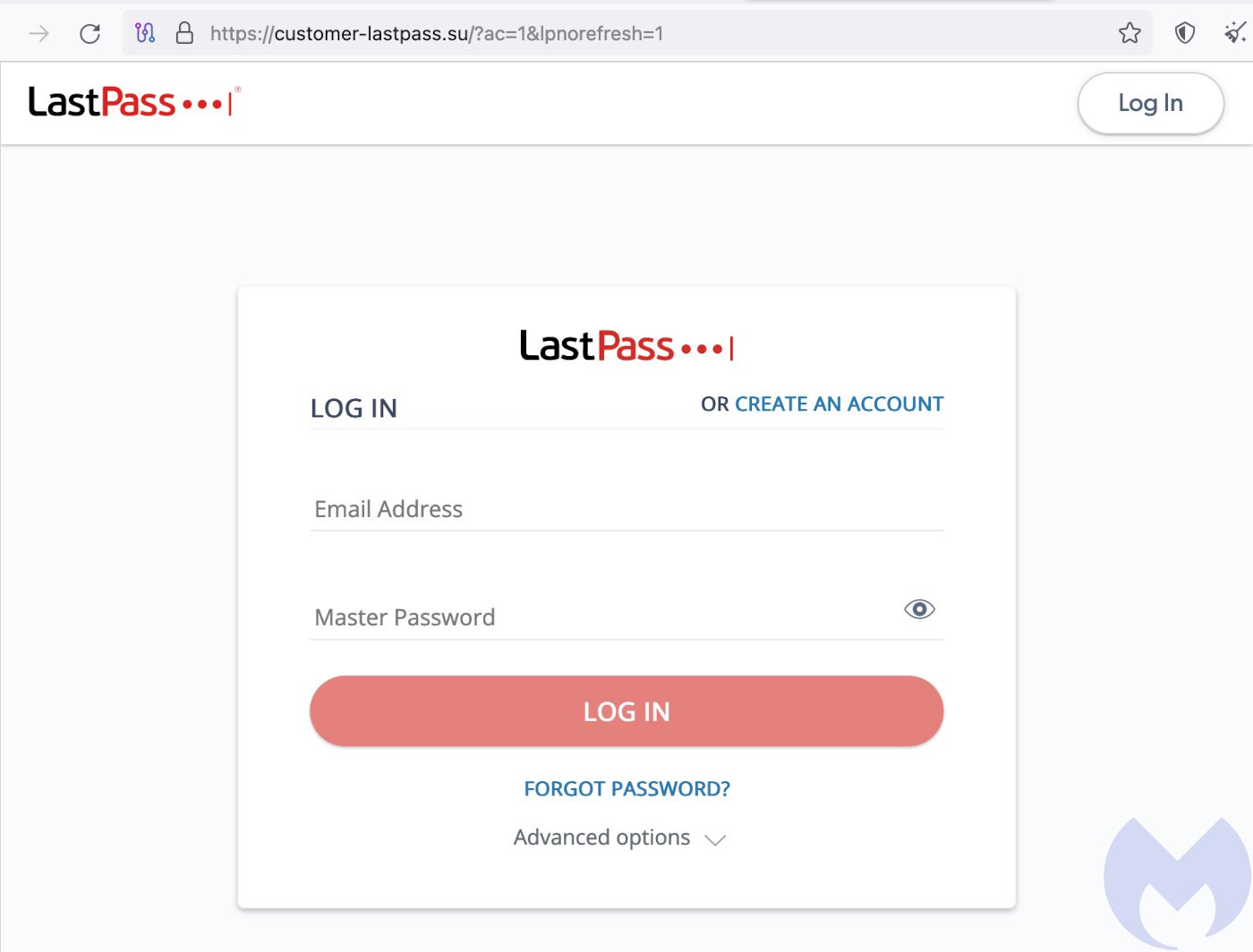Open the tracking protection shield icon
This screenshot has width=1253, height=952.
tap(1183, 32)
